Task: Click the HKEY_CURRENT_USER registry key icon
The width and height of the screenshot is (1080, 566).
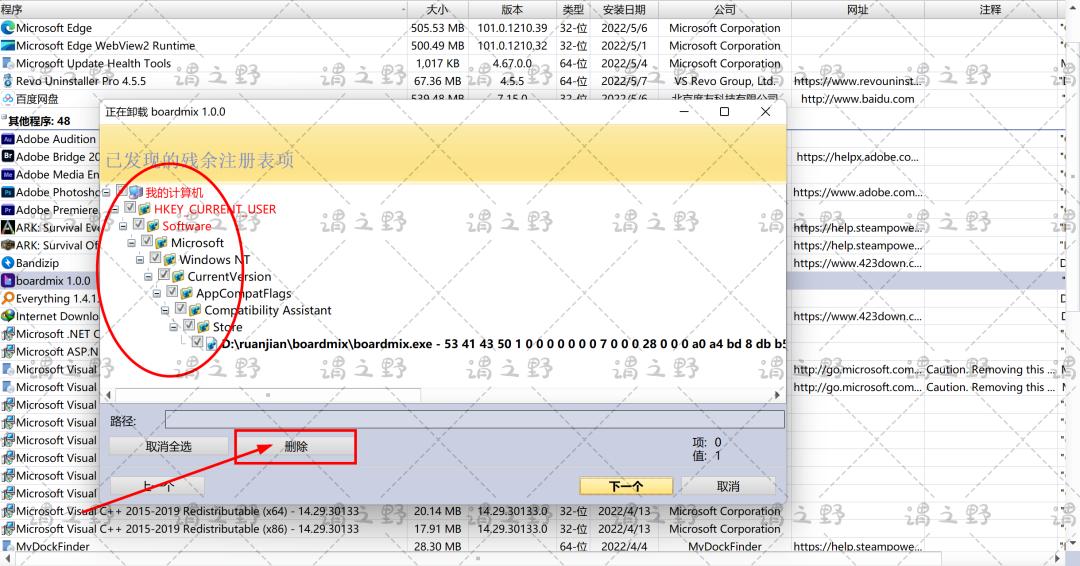Action: (145, 209)
